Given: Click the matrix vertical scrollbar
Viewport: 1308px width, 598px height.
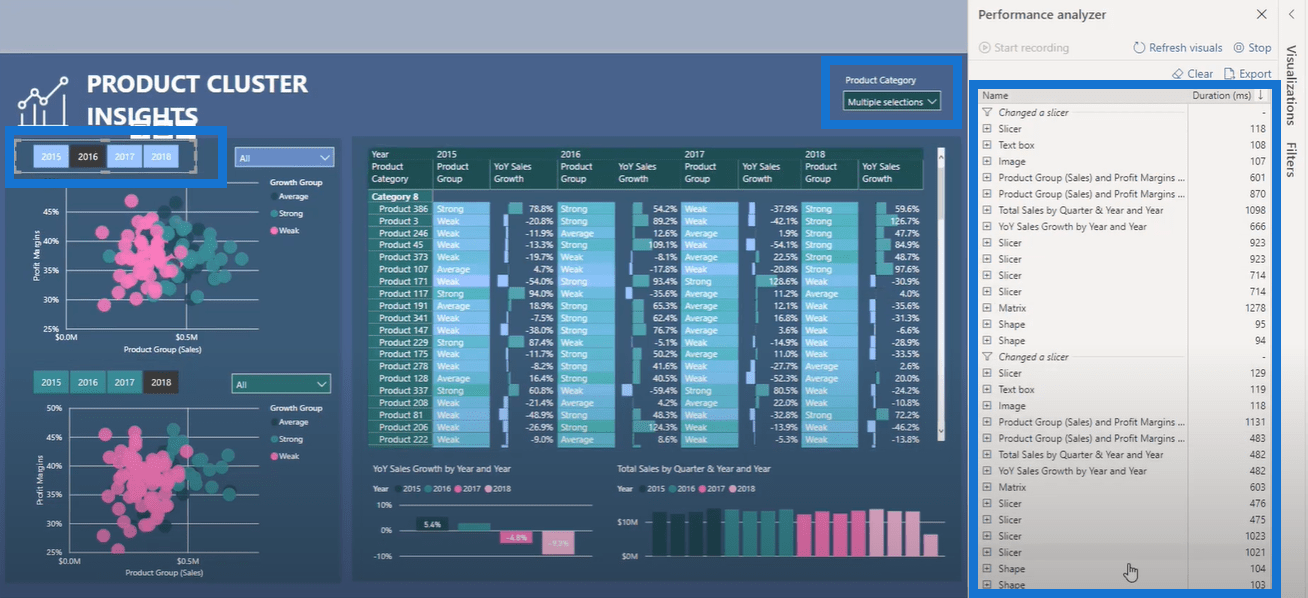Looking at the screenshot, I should 940,292.
